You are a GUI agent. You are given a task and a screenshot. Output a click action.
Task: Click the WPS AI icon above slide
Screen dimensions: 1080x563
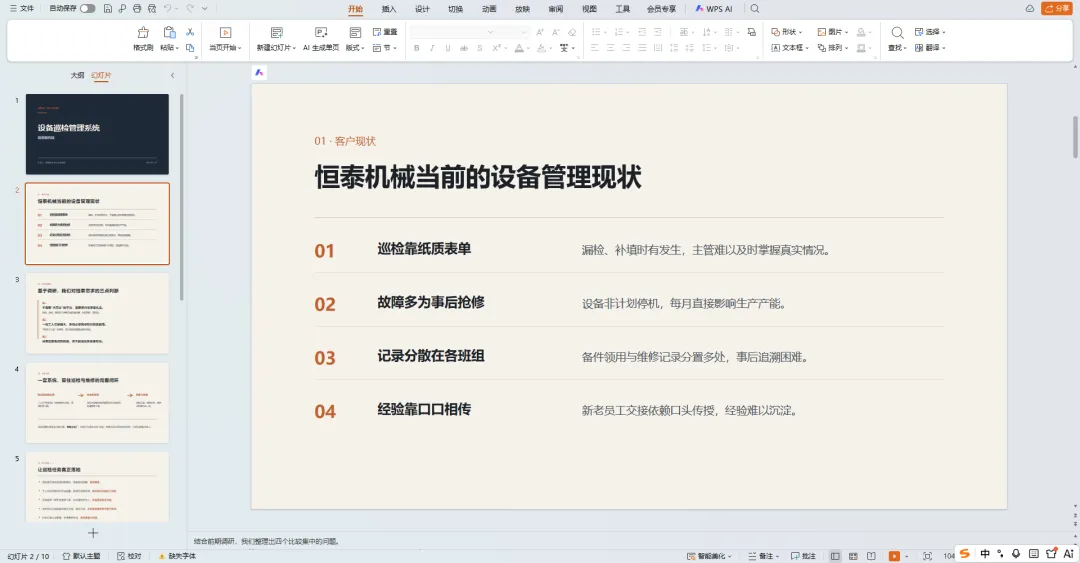[x=259, y=72]
